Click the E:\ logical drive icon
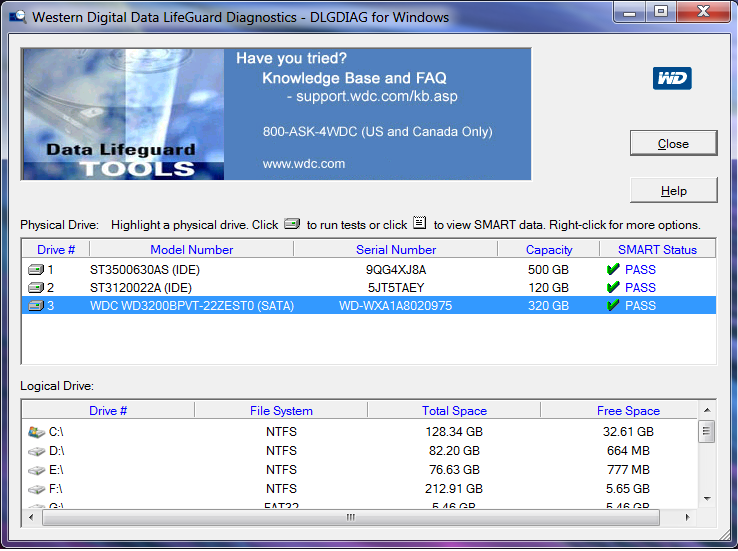The width and height of the screenshot is (738, 551). 36,470
